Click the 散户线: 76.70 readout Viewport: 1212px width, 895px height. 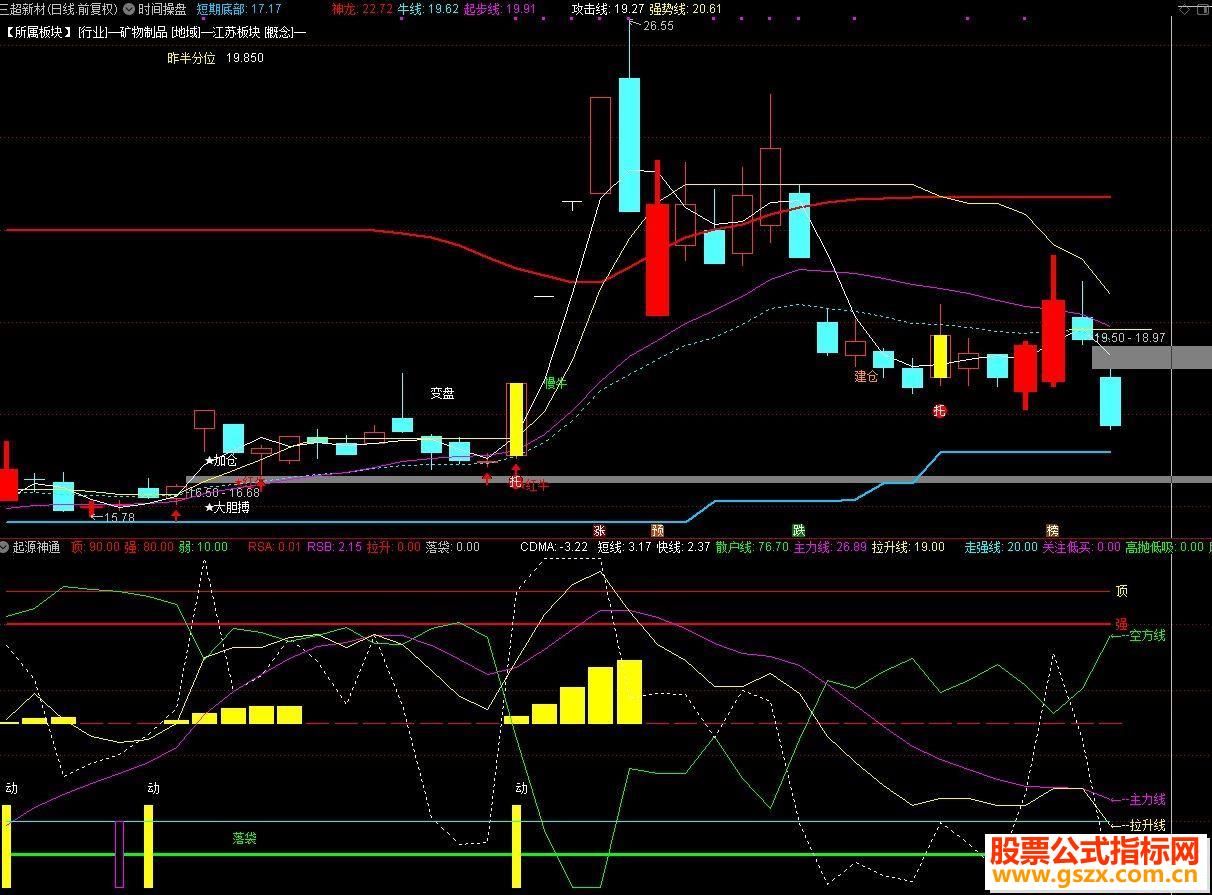(752, 547)
